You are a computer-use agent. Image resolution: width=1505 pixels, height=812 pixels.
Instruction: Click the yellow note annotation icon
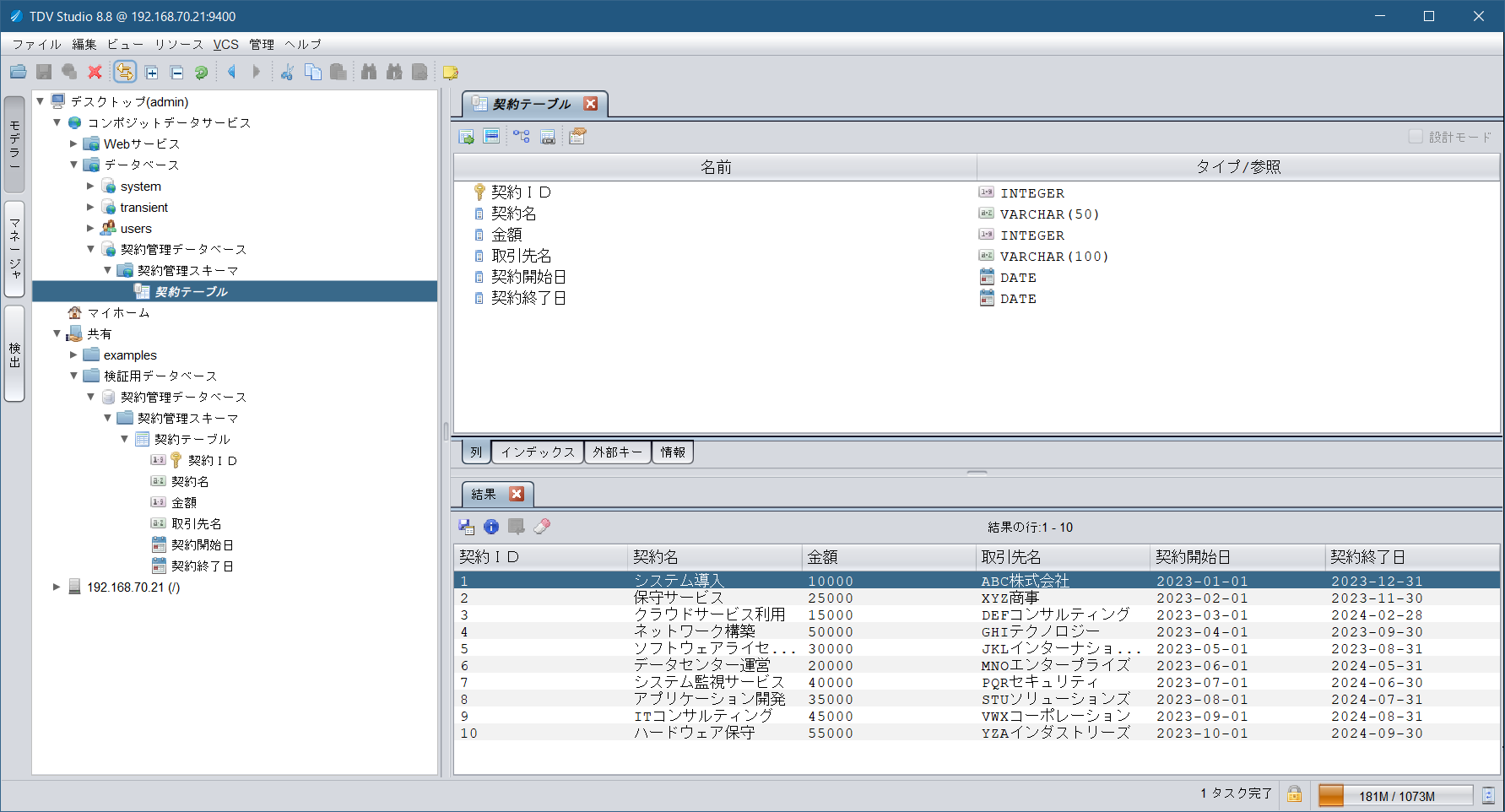click(x=450, y=73)
